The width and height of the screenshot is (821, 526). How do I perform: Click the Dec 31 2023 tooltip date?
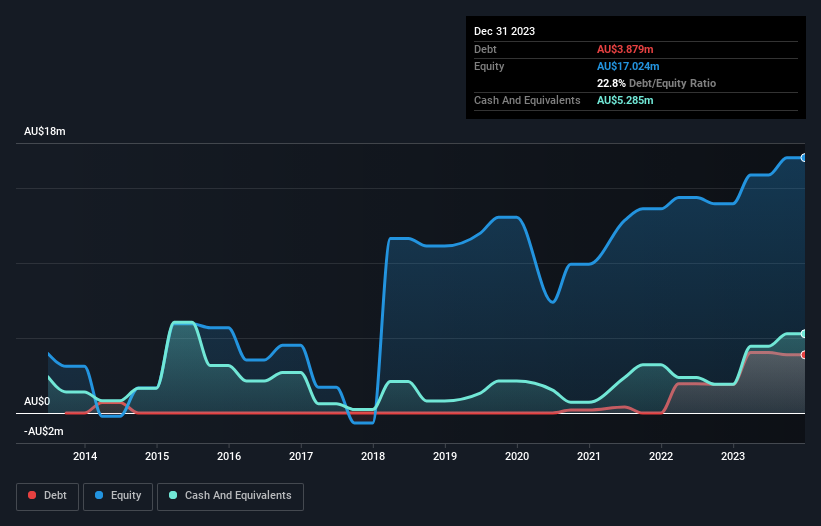(504, 31)
